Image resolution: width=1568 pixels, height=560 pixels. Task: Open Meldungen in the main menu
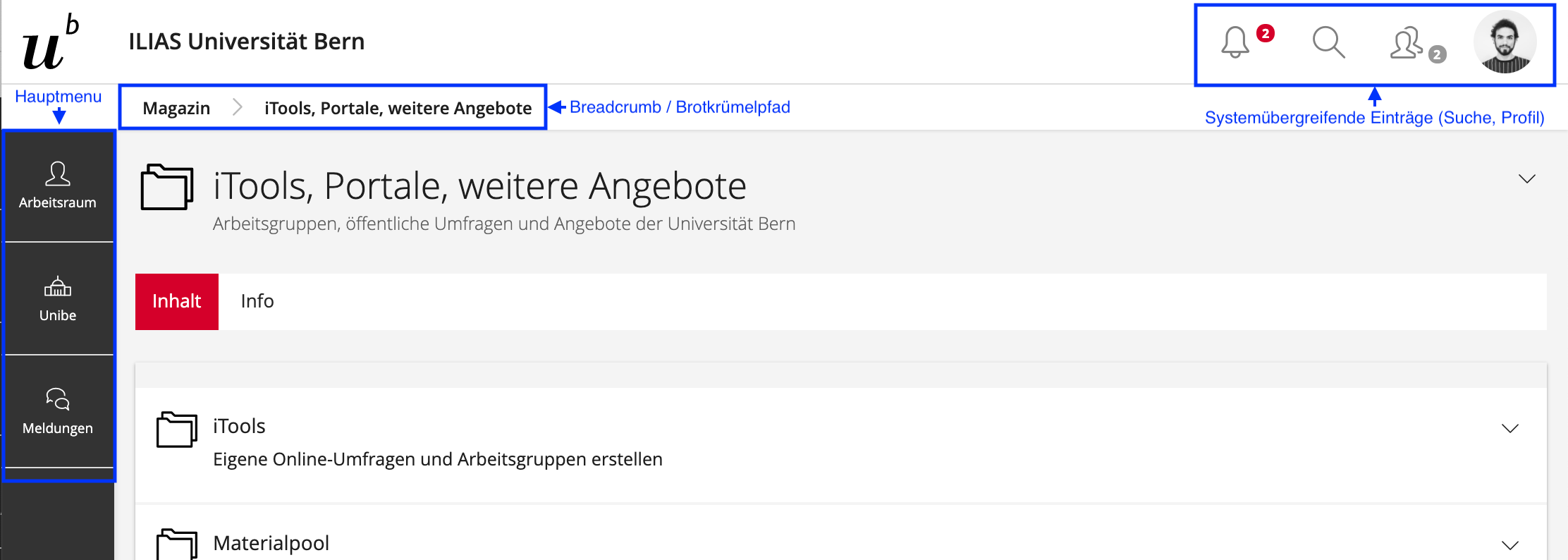[58, 412]
